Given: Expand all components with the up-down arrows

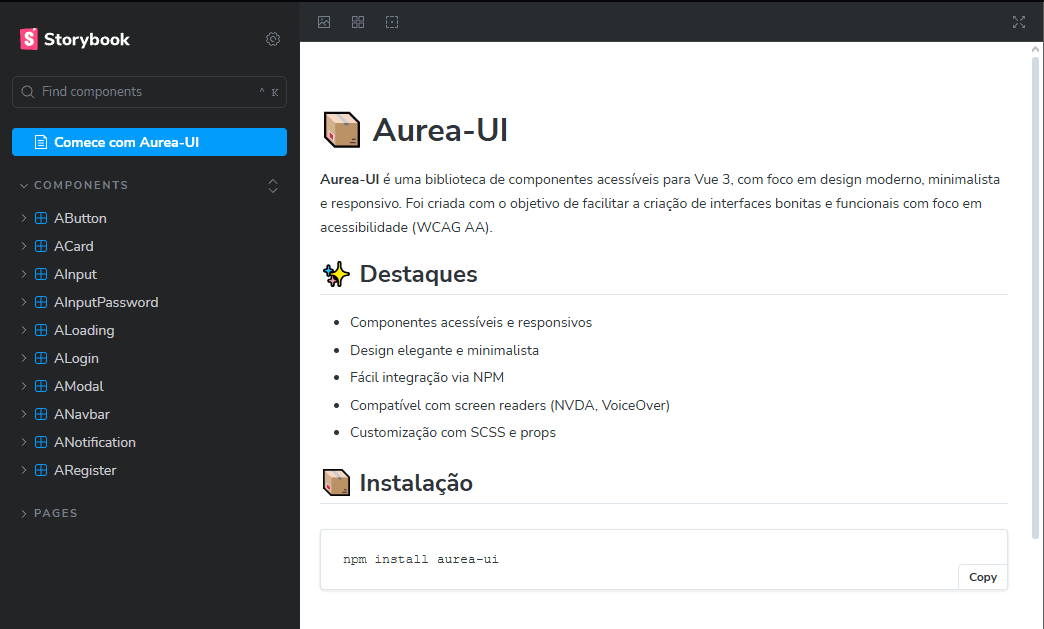Looking at the screenshot, I should pos(273,186).
